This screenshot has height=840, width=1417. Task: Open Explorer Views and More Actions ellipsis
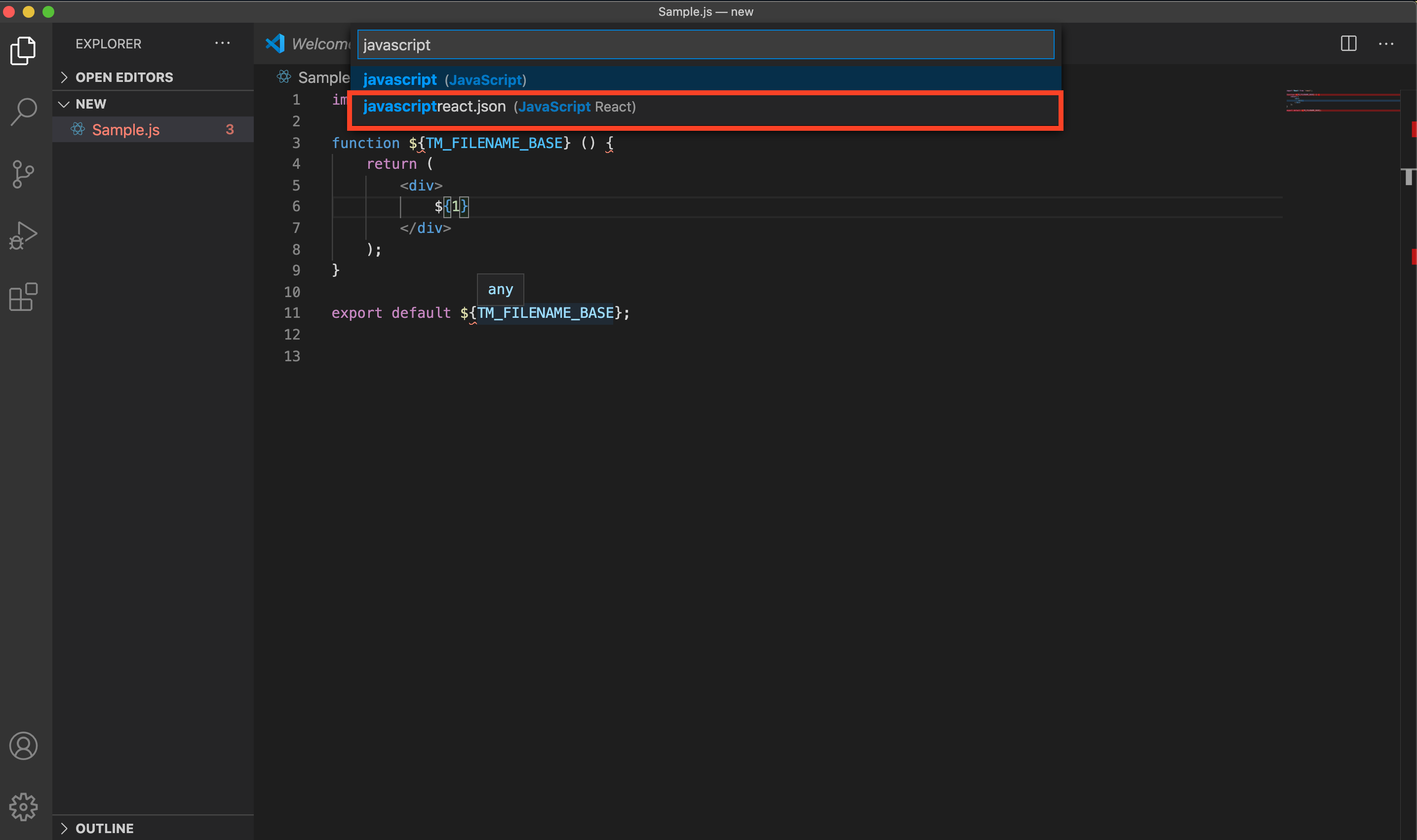pos(222,43)
